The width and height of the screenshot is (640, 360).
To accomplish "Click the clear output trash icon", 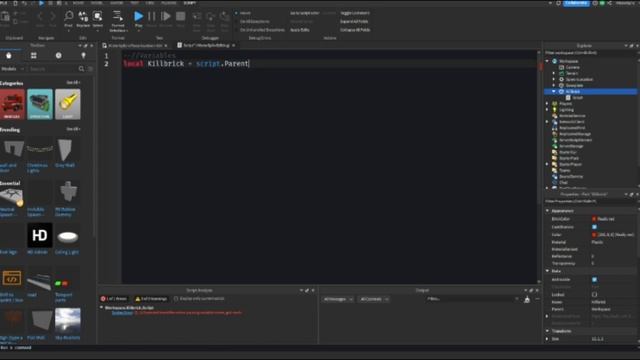I will [x=527, y=300].
